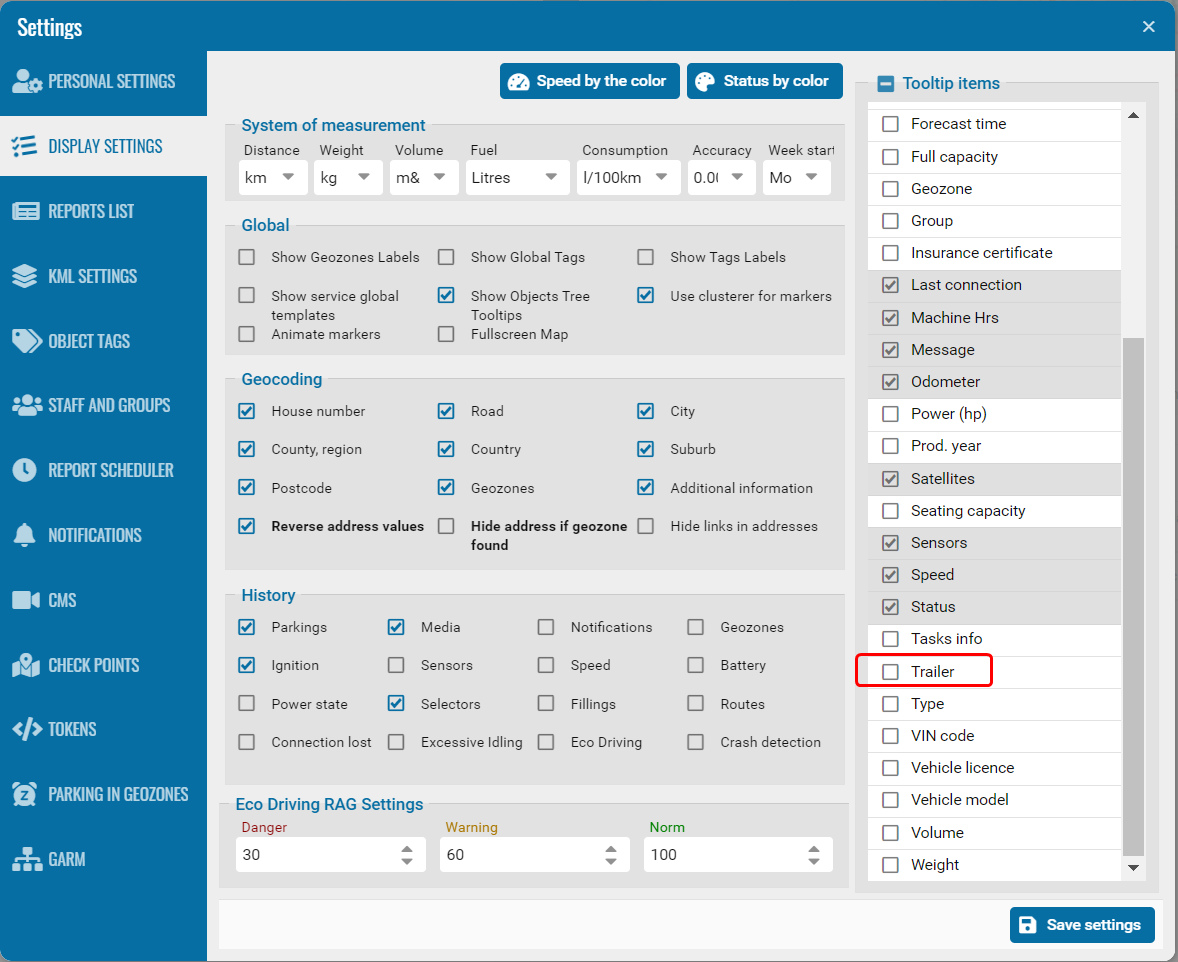Click the Tokens code brackets icon
The height and width of the screenshot is (962, 1178).
pyautogui.click(x=26, y=729)
